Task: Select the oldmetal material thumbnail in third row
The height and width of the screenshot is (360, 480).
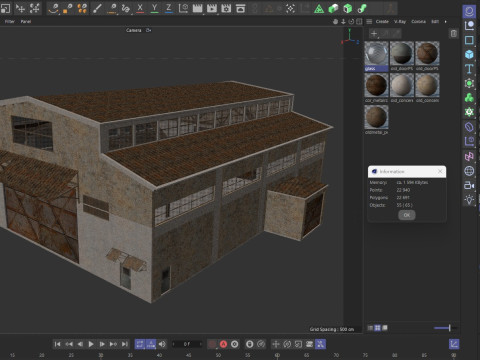Action: point(376,117)
